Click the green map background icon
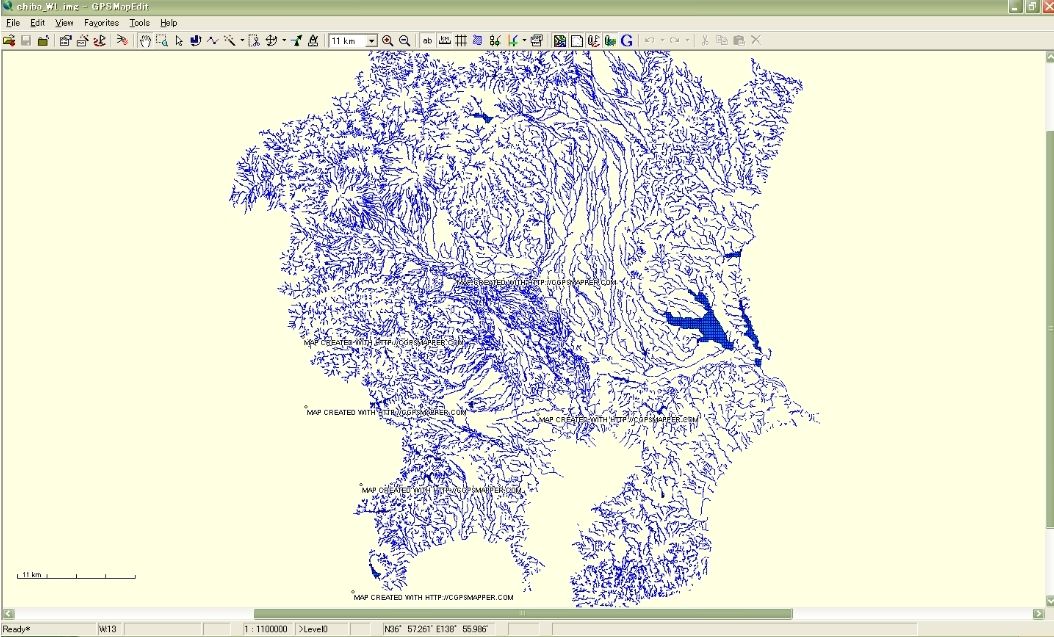The image size is (1054, 637). 559,40
